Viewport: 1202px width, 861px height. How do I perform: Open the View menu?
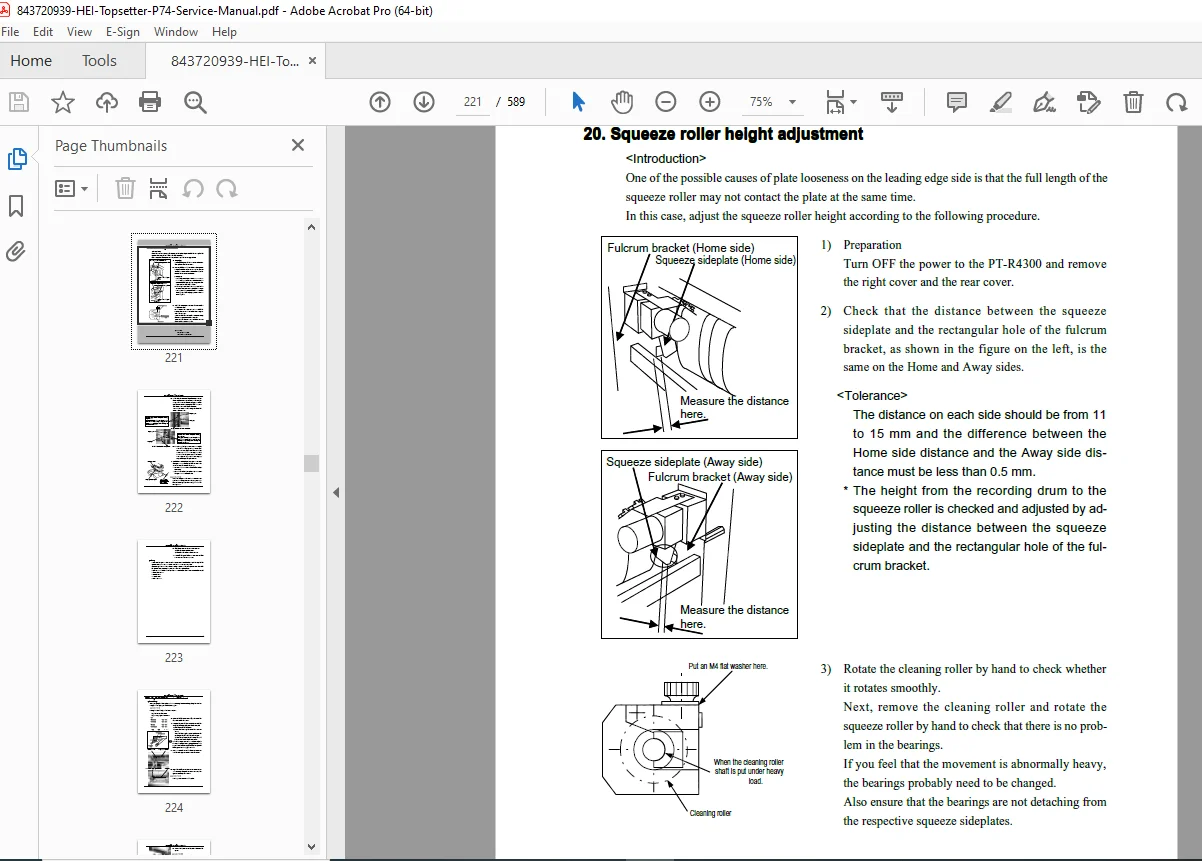pos(80,32)
